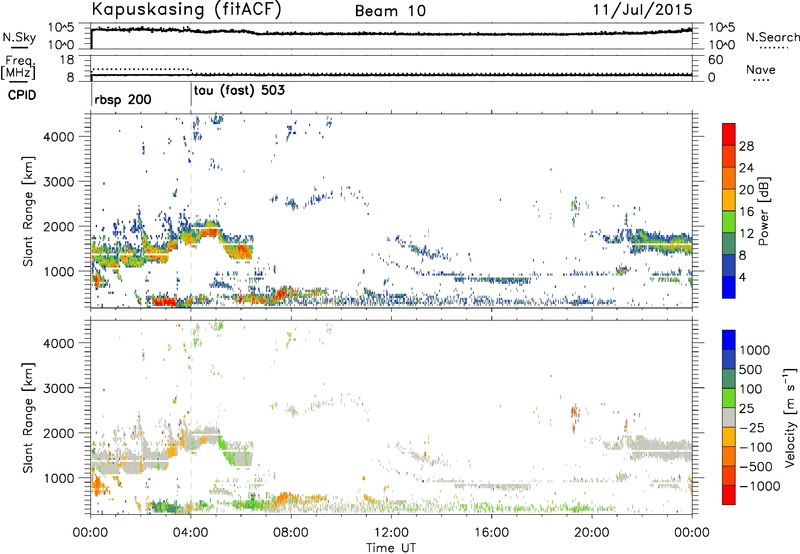This screenshot has height=554, width=800.
Task: Select the "Beam 10" header label
Action: coord(390,11)
